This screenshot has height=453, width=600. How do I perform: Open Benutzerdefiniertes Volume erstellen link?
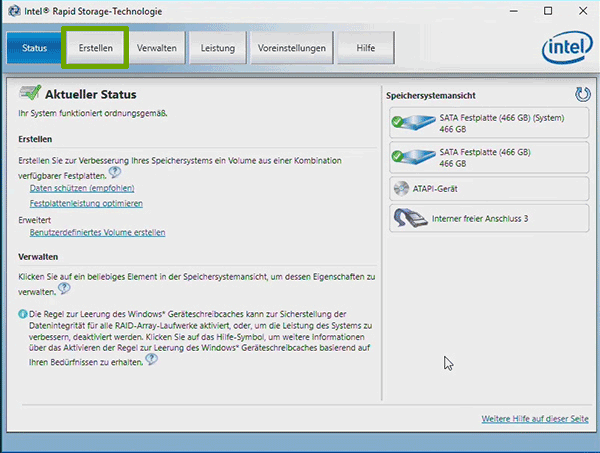(x=98, y=233)
